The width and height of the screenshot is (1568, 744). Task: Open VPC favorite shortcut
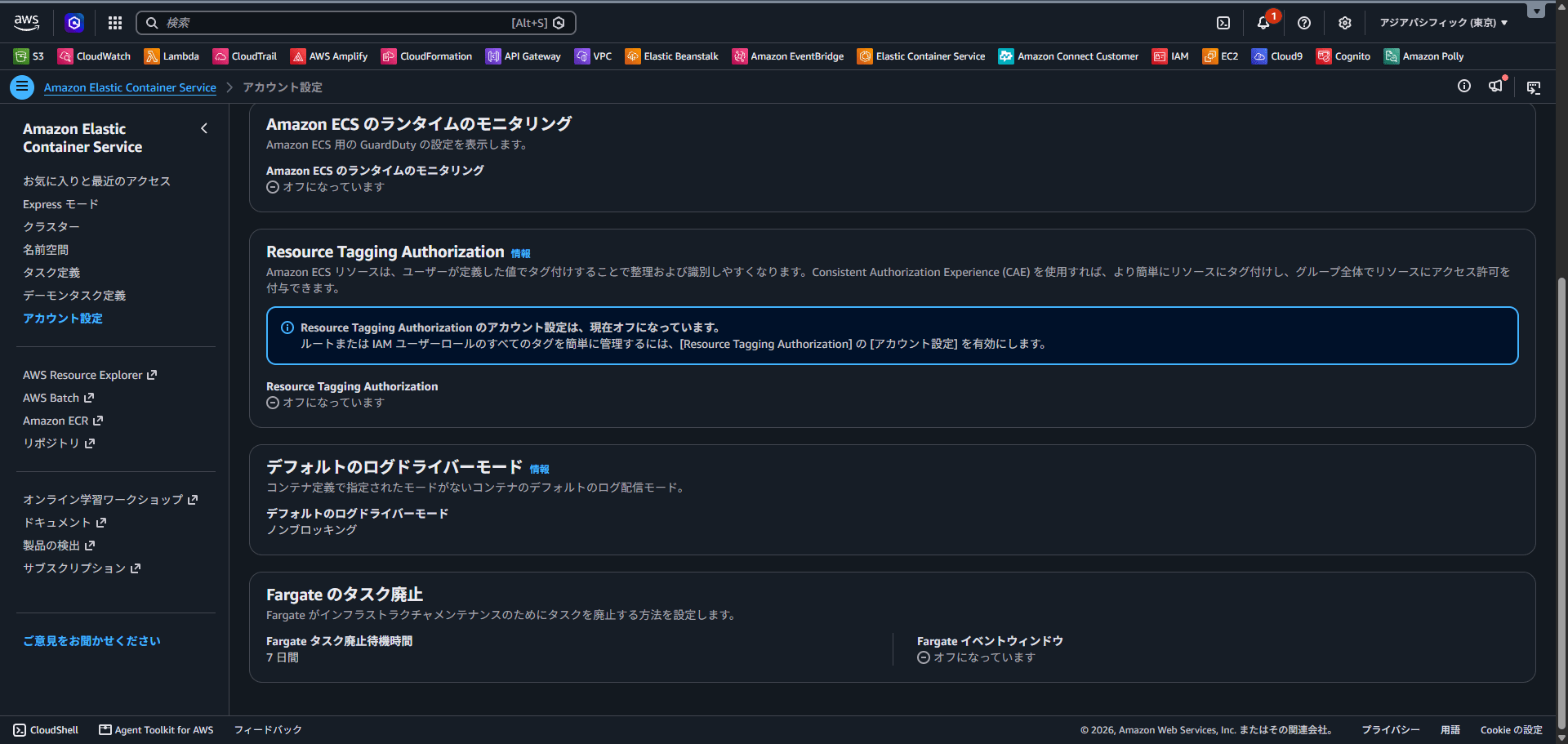click(x=594, y=56)
